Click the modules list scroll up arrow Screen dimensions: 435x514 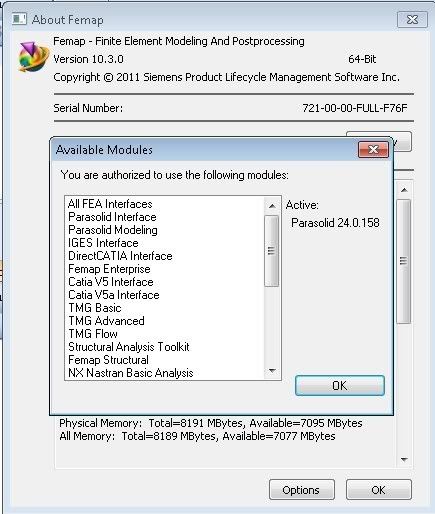272,206
